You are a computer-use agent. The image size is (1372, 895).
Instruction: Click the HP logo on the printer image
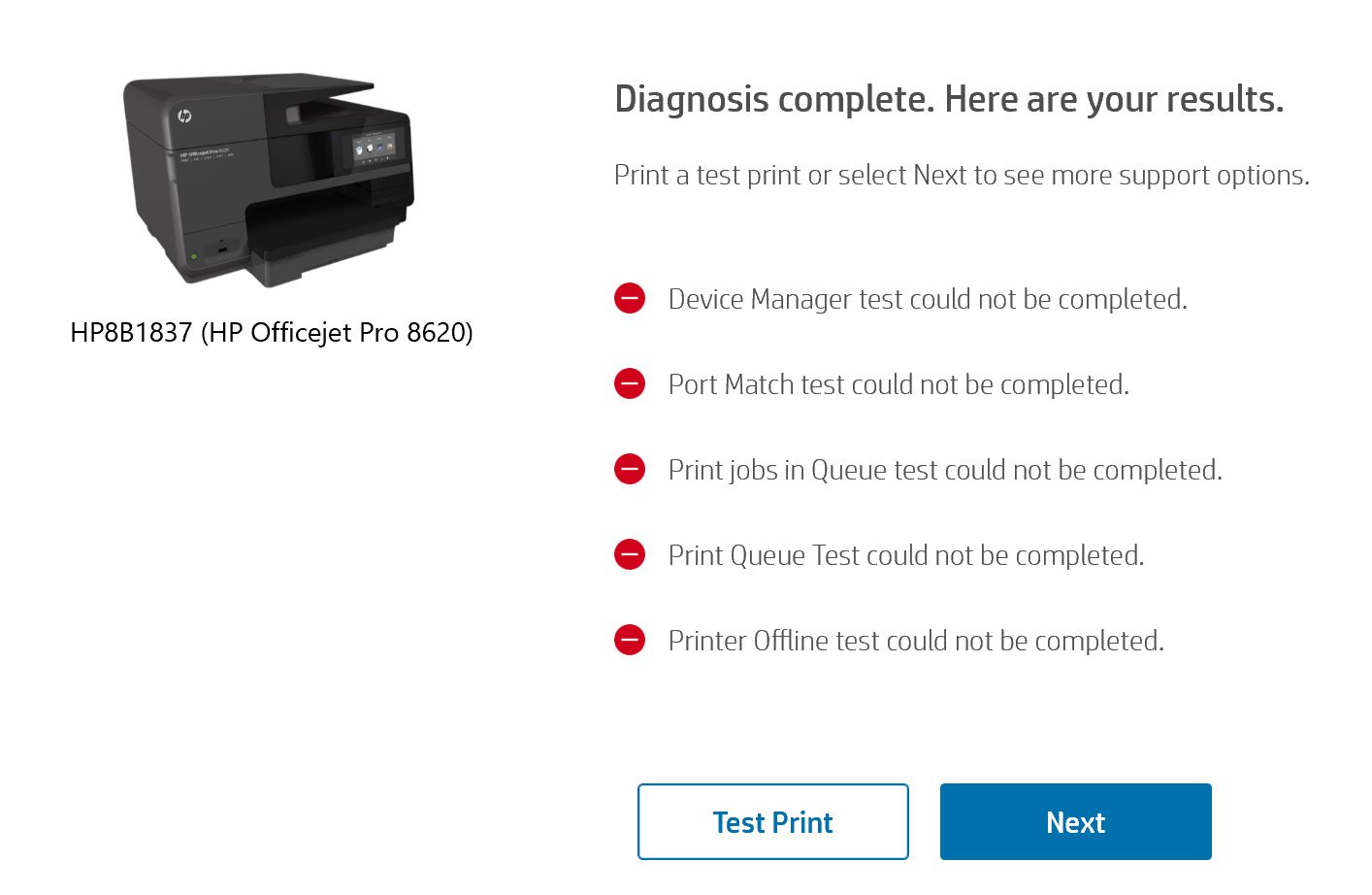point(185,113)
